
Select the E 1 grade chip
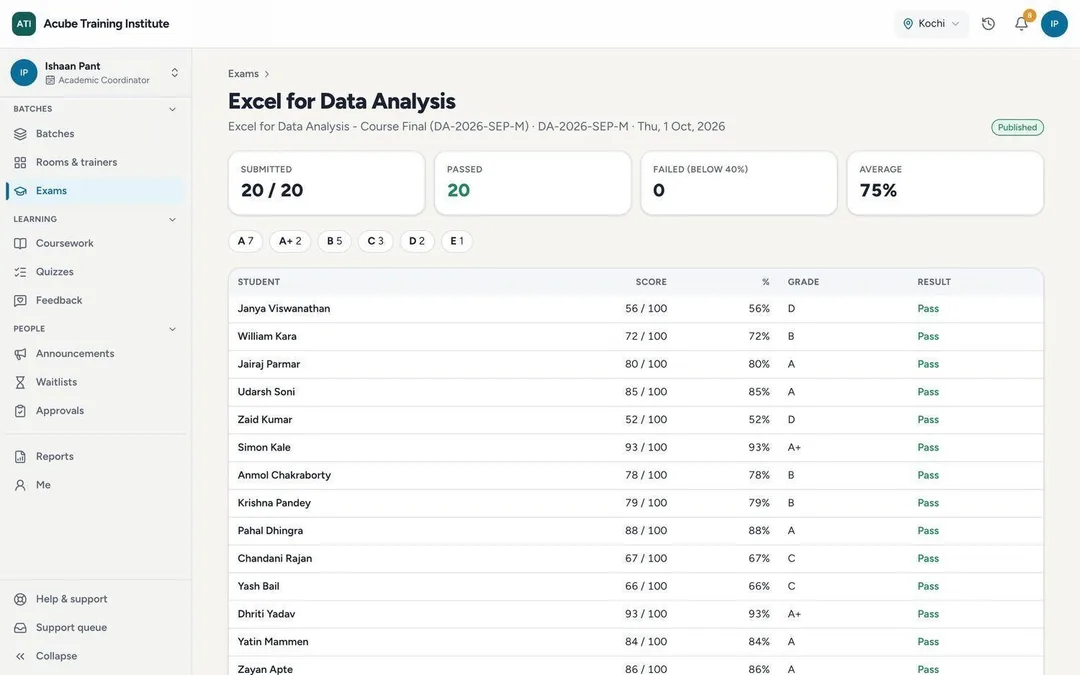point(457,241)
